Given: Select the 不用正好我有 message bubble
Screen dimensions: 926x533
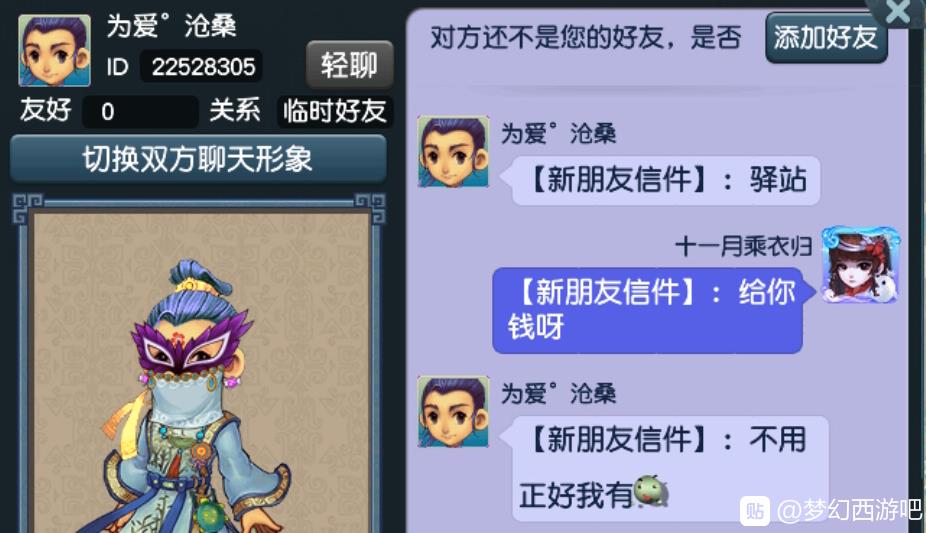Looking at the screenshot, I should [670, 469].
